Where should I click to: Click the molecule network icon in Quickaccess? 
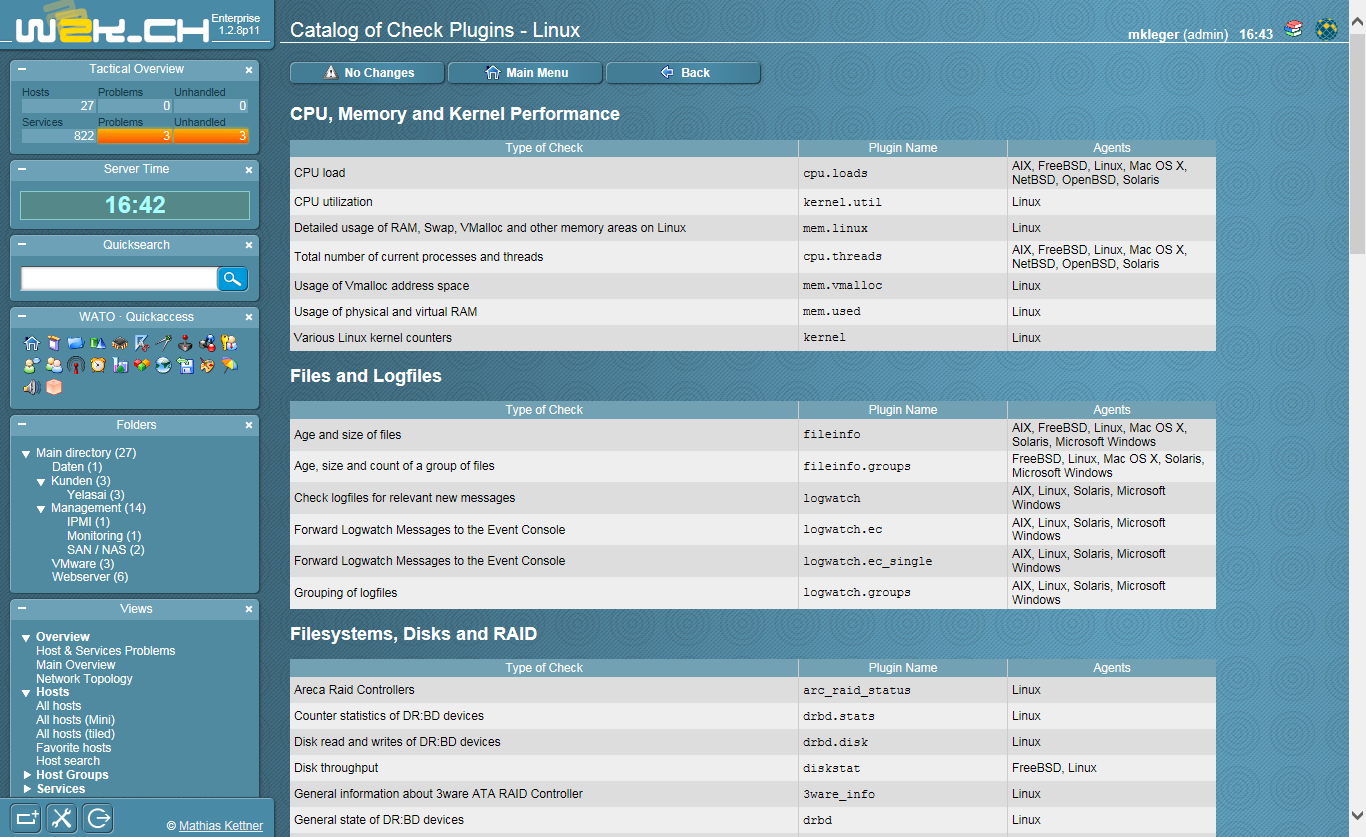(x=207, y=343)
